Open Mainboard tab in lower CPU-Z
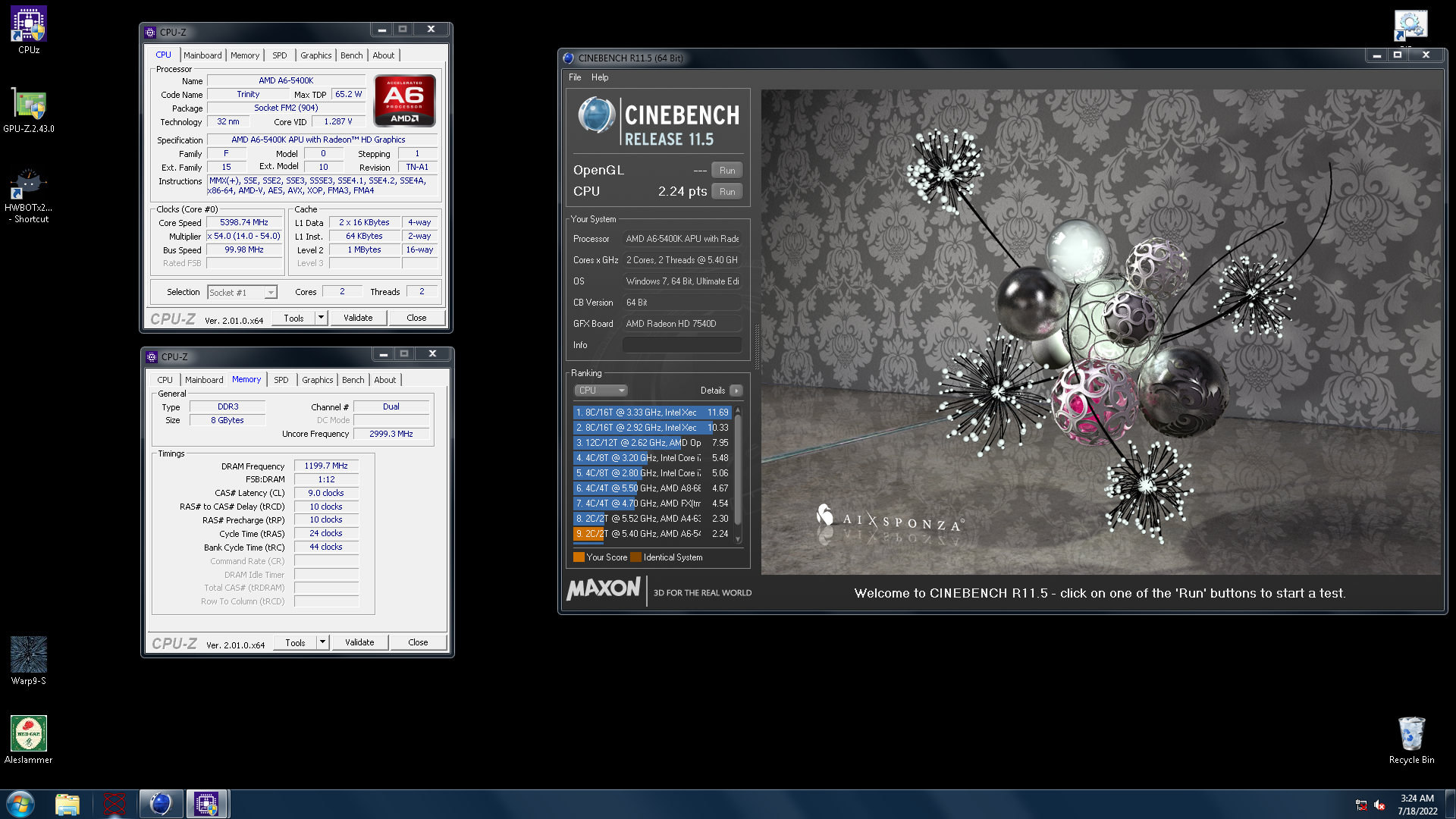This screenshot has width=1456, height=819. (x=204, y=380)
